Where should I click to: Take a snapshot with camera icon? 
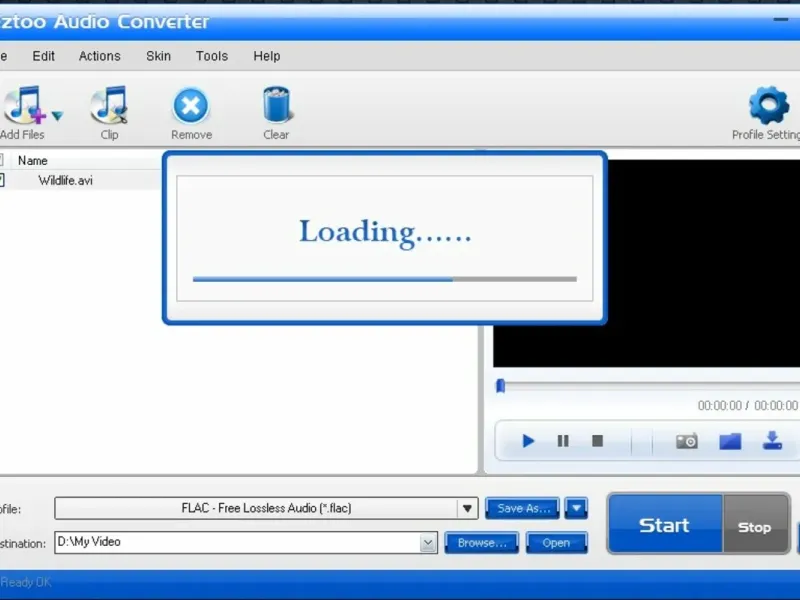tap(687, 441)
